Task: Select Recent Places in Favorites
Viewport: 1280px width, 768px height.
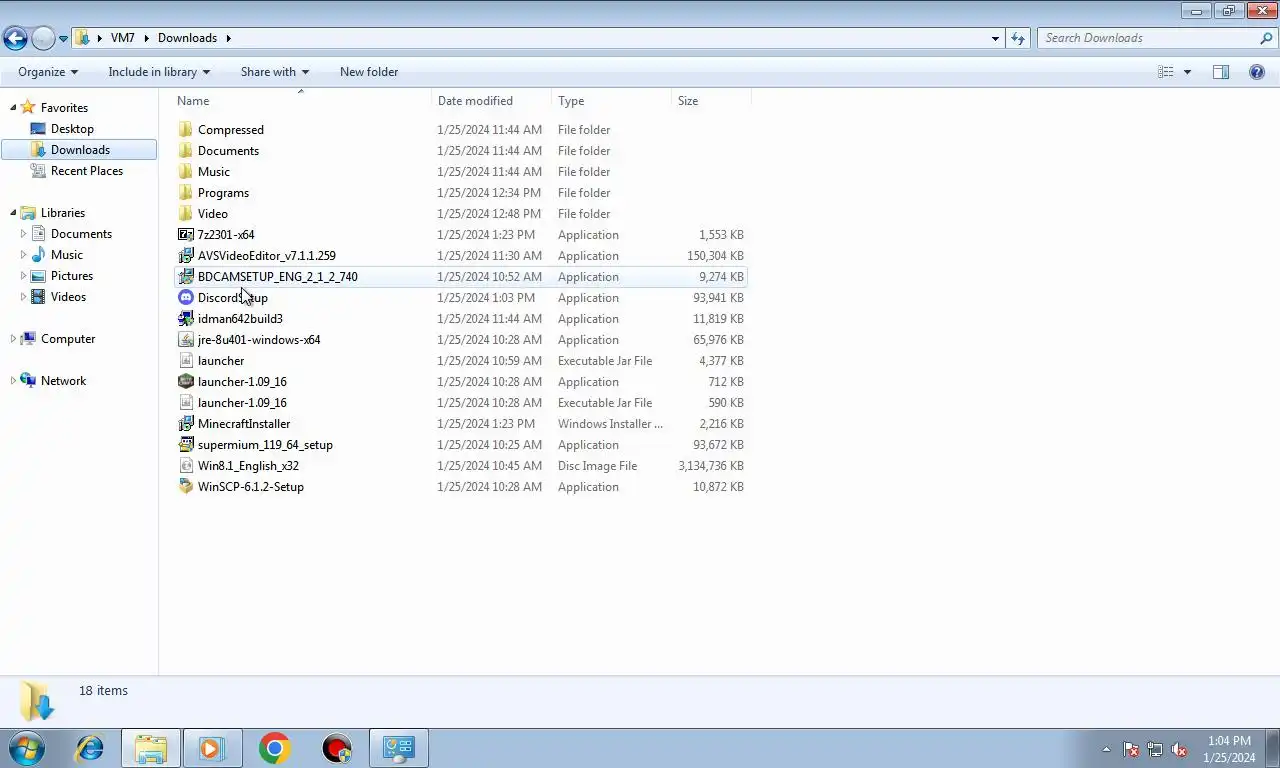Action: click(x=87, y=171)
